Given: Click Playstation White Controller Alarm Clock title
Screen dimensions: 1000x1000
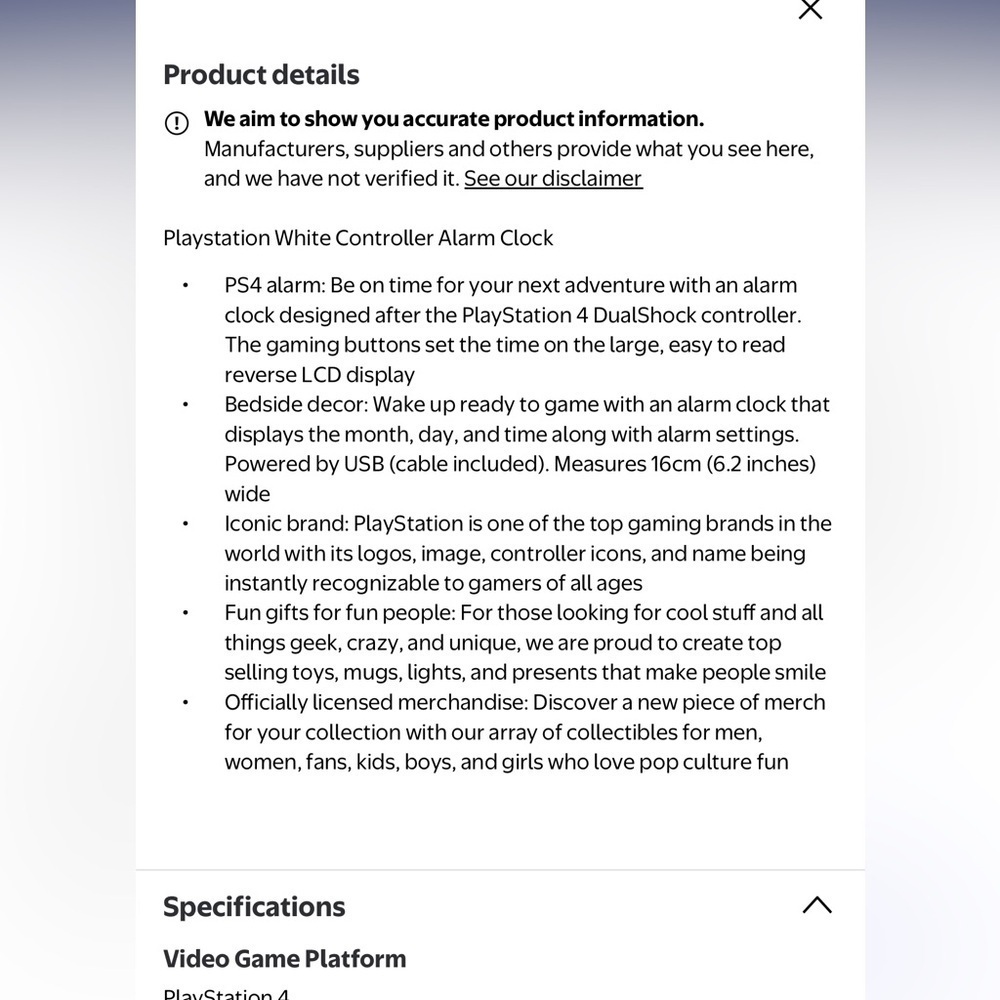Looking at the screenshot, I should click(358, 238).
